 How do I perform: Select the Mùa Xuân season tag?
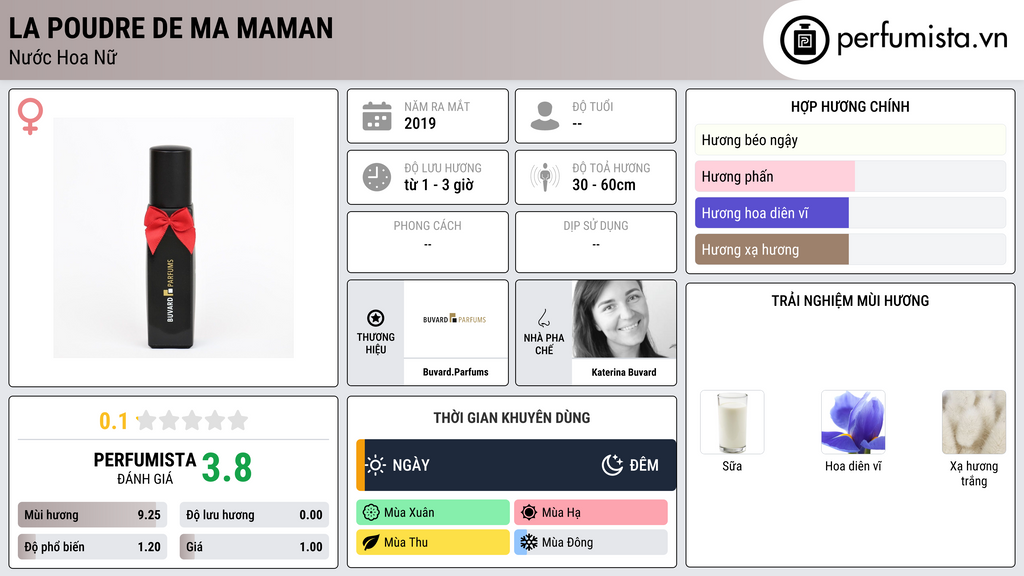433,513
